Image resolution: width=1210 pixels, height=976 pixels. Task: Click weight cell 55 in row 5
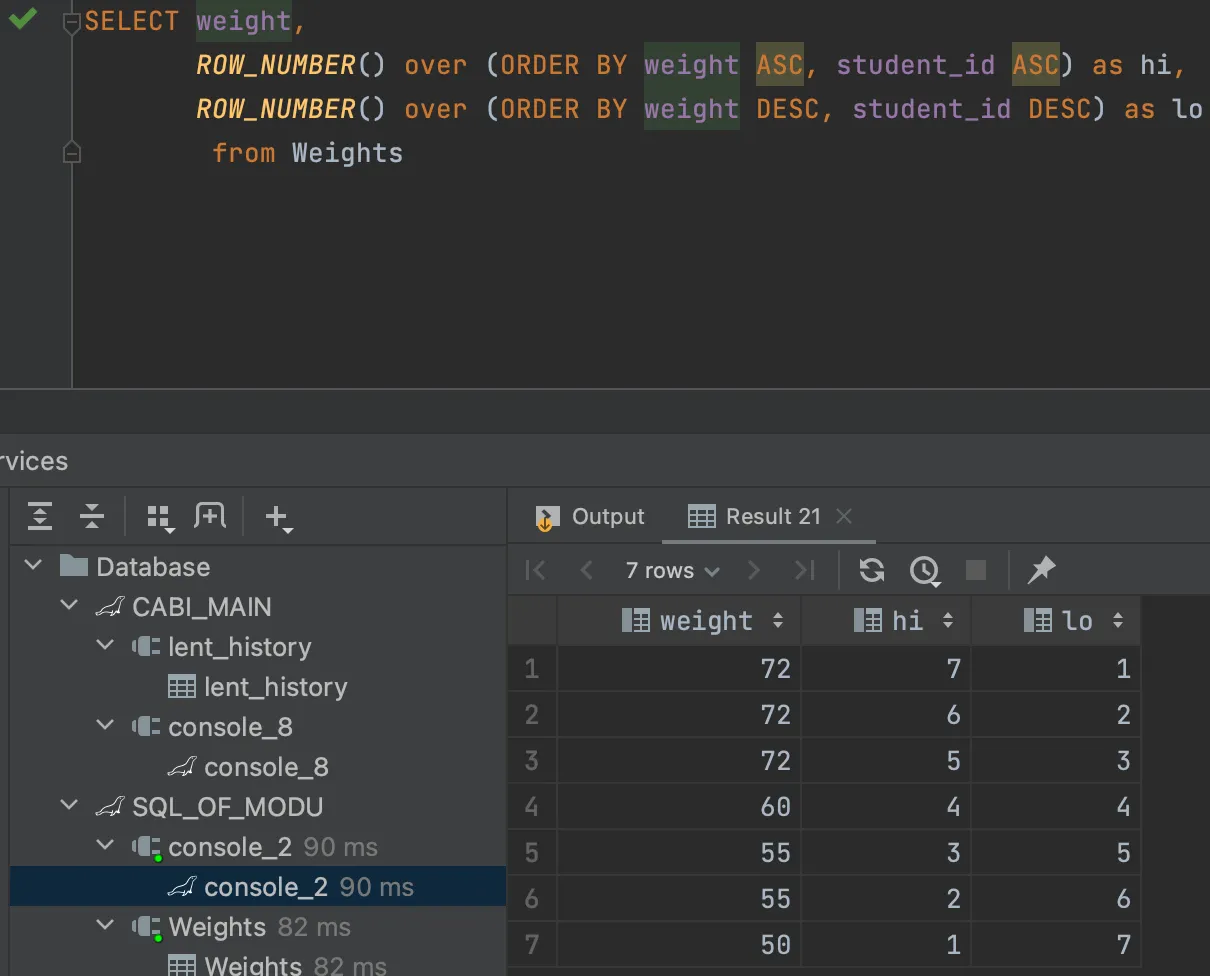[678, 852]
